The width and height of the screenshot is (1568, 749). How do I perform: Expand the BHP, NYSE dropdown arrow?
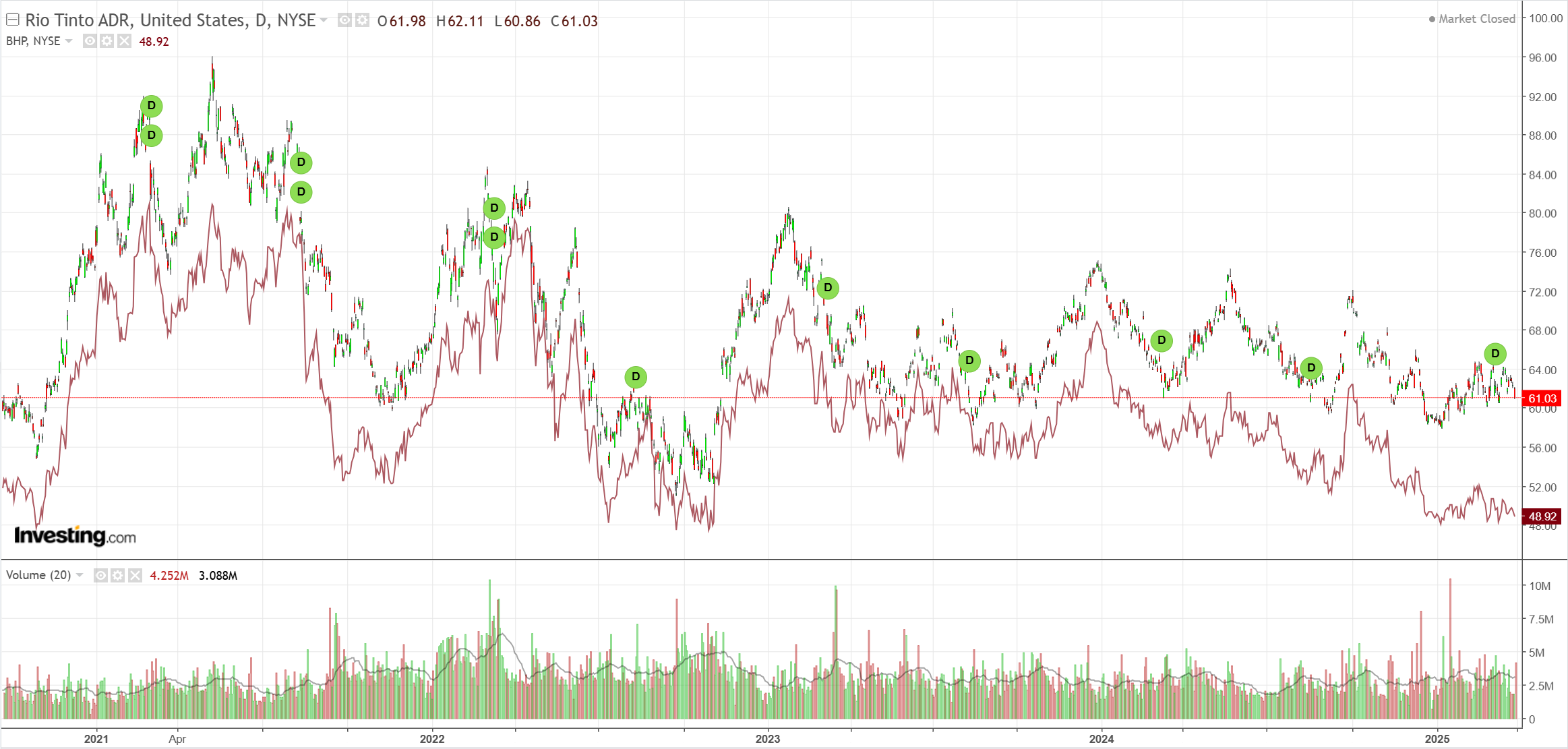coord(69,41)
